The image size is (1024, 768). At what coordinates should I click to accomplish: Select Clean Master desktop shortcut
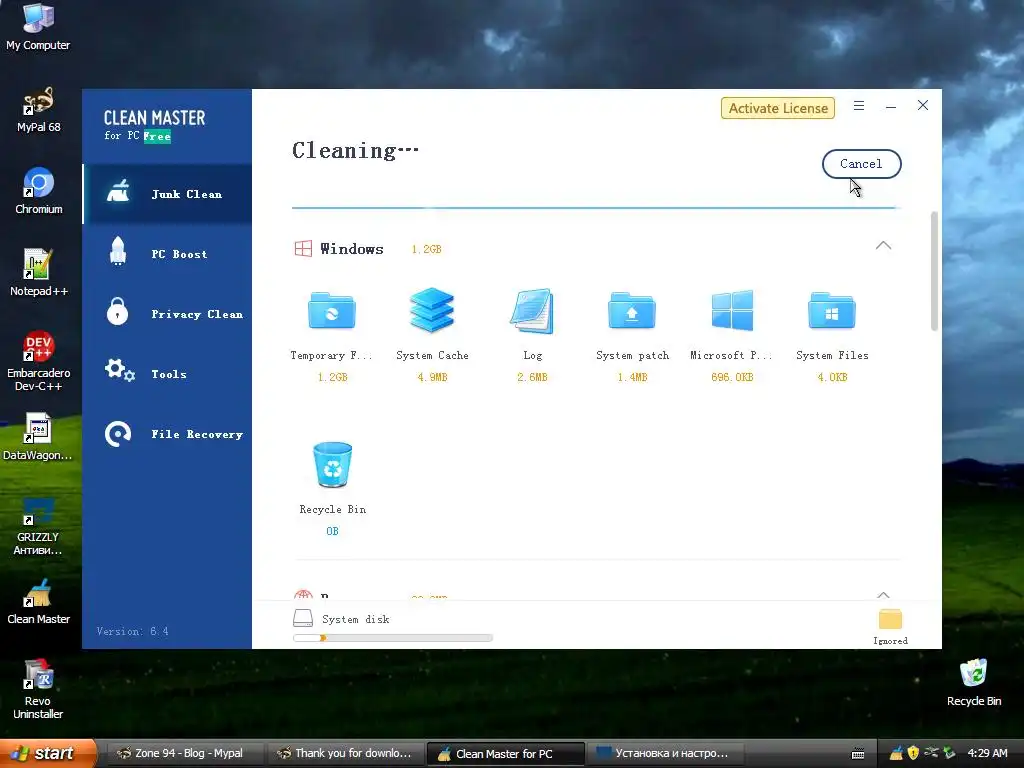pyautogui.click(x=39, y=601)
